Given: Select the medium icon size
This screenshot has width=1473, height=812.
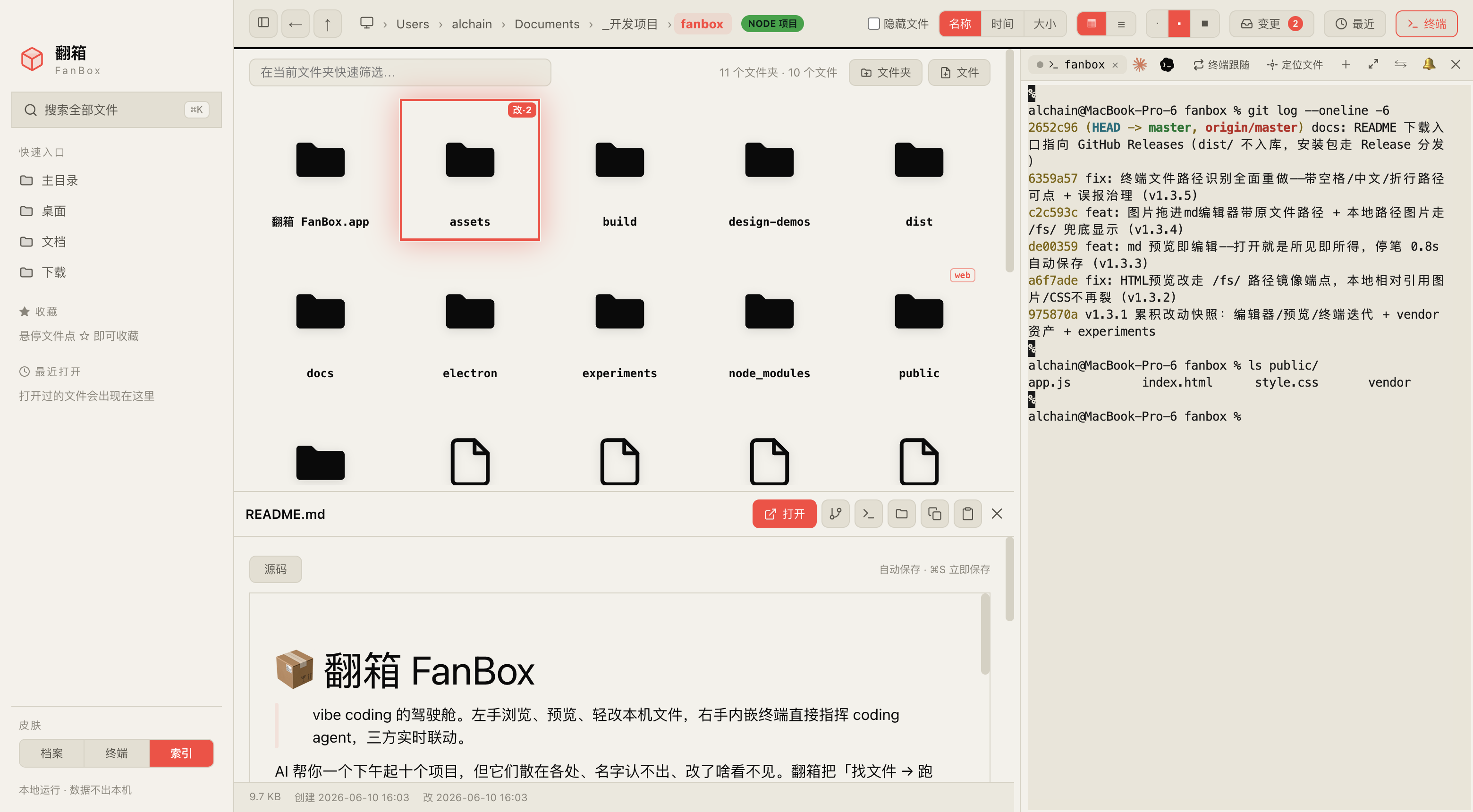Looking at the screenshot, I should 1178,24.
